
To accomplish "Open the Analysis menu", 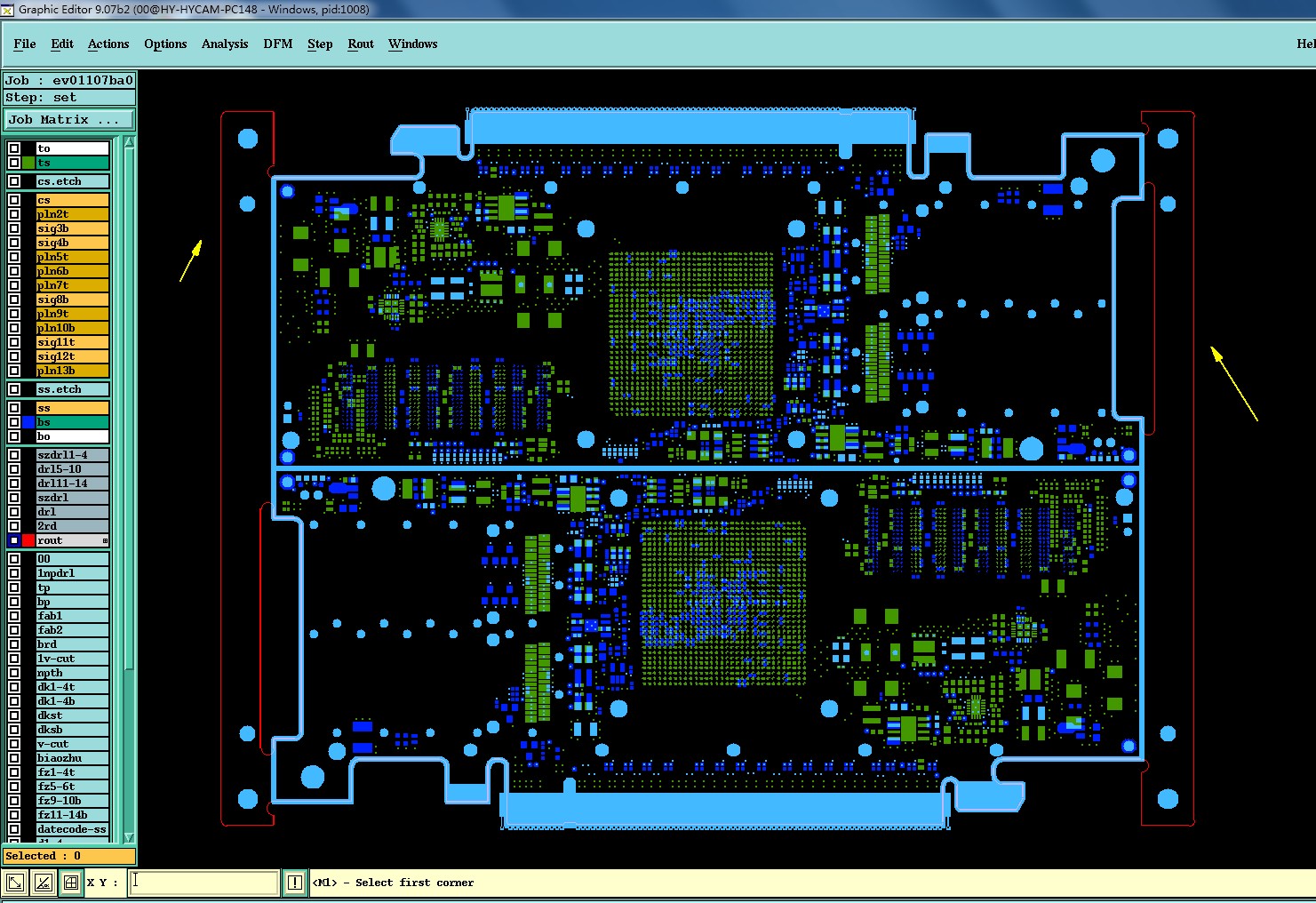I will tap(225, 44).
